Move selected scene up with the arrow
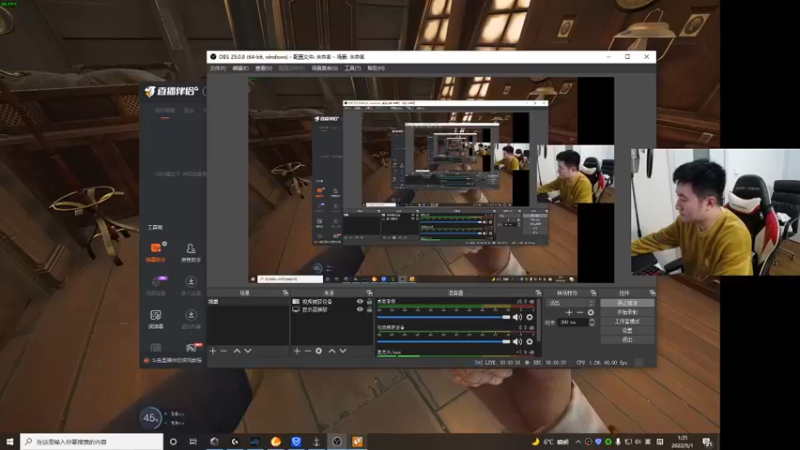The image size is (800, 450). pyautogui.click(x=237, y=351)
